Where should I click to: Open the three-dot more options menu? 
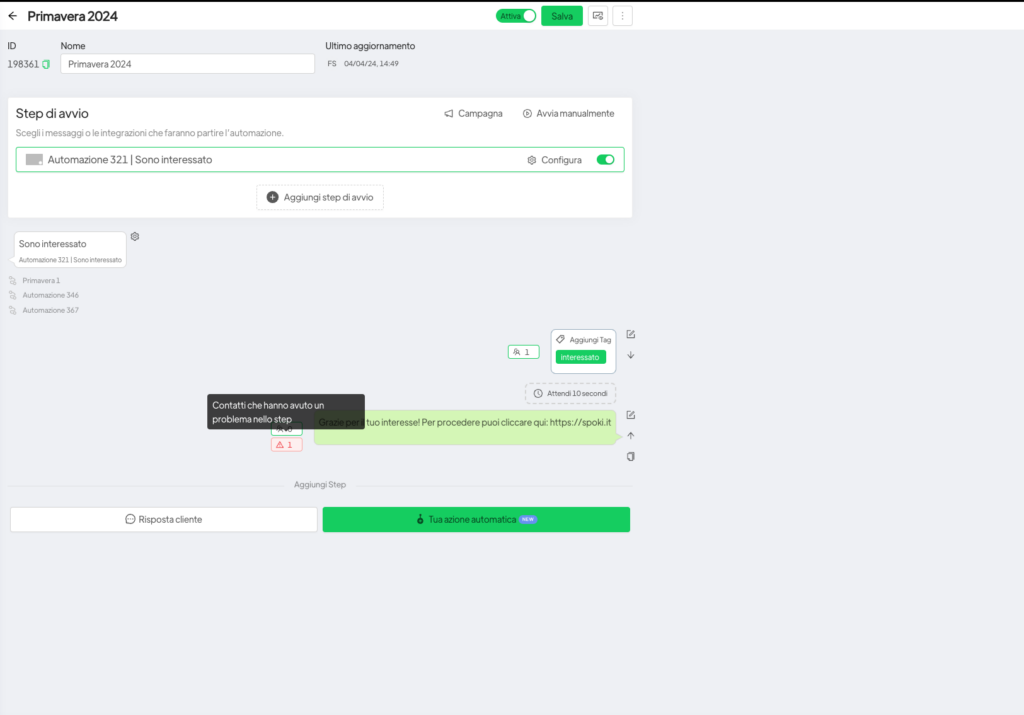tap(622, 16)
